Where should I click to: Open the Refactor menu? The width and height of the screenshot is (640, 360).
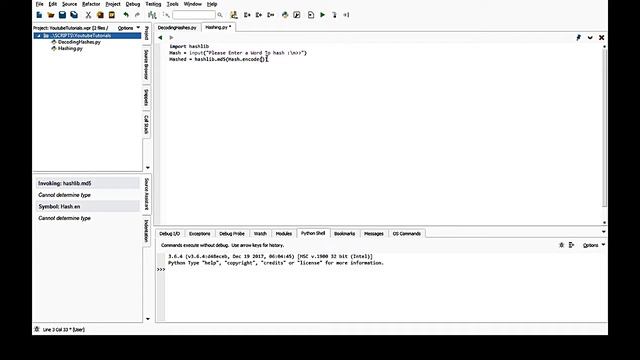(91, 4)
